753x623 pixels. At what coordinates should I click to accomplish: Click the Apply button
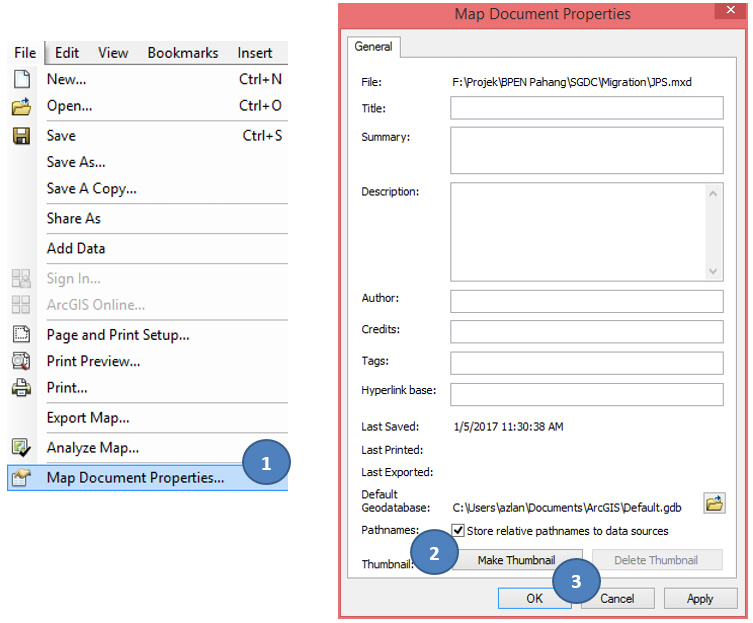pos(700,599)
